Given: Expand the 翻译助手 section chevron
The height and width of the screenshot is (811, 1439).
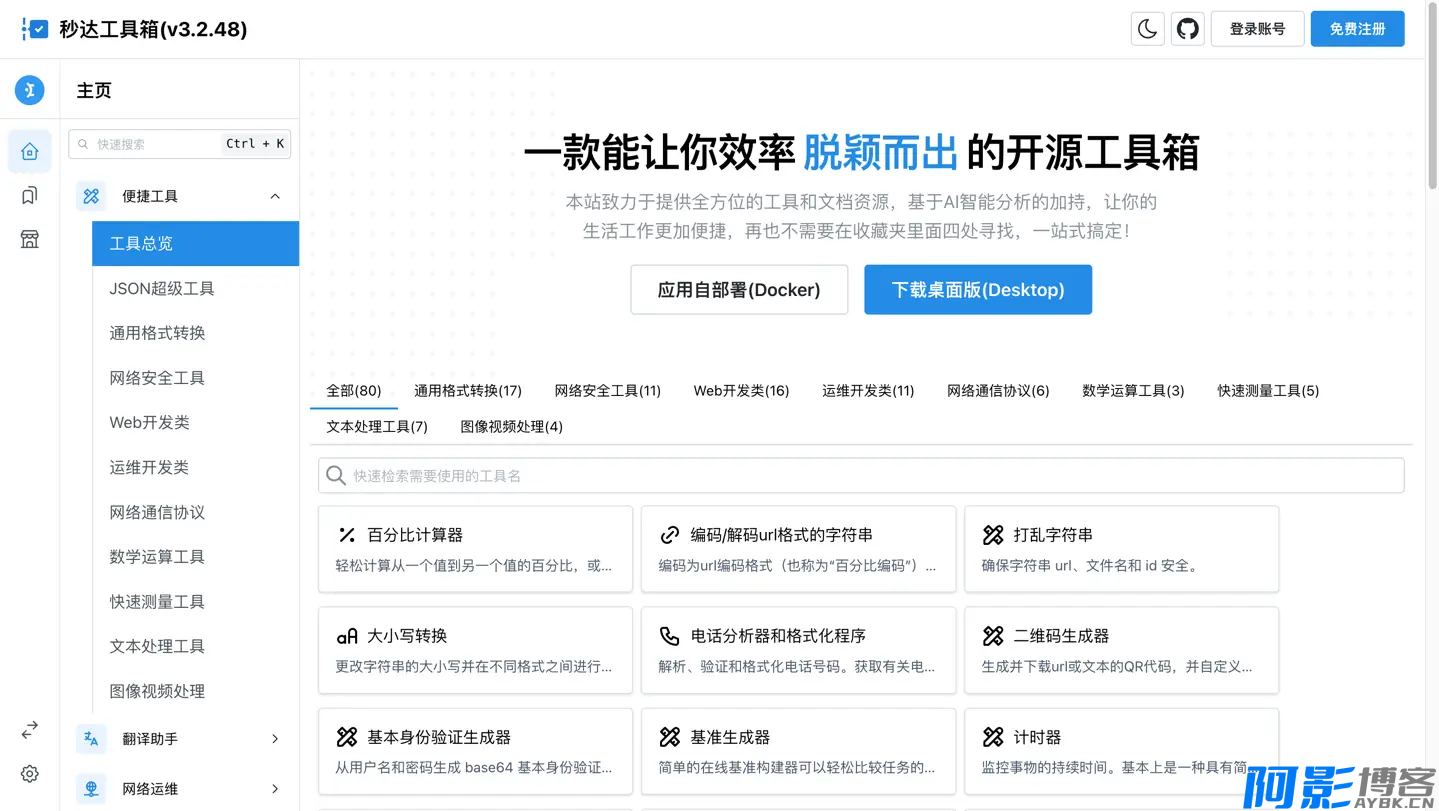Looking at the screenshot, I should pos(275,739).
